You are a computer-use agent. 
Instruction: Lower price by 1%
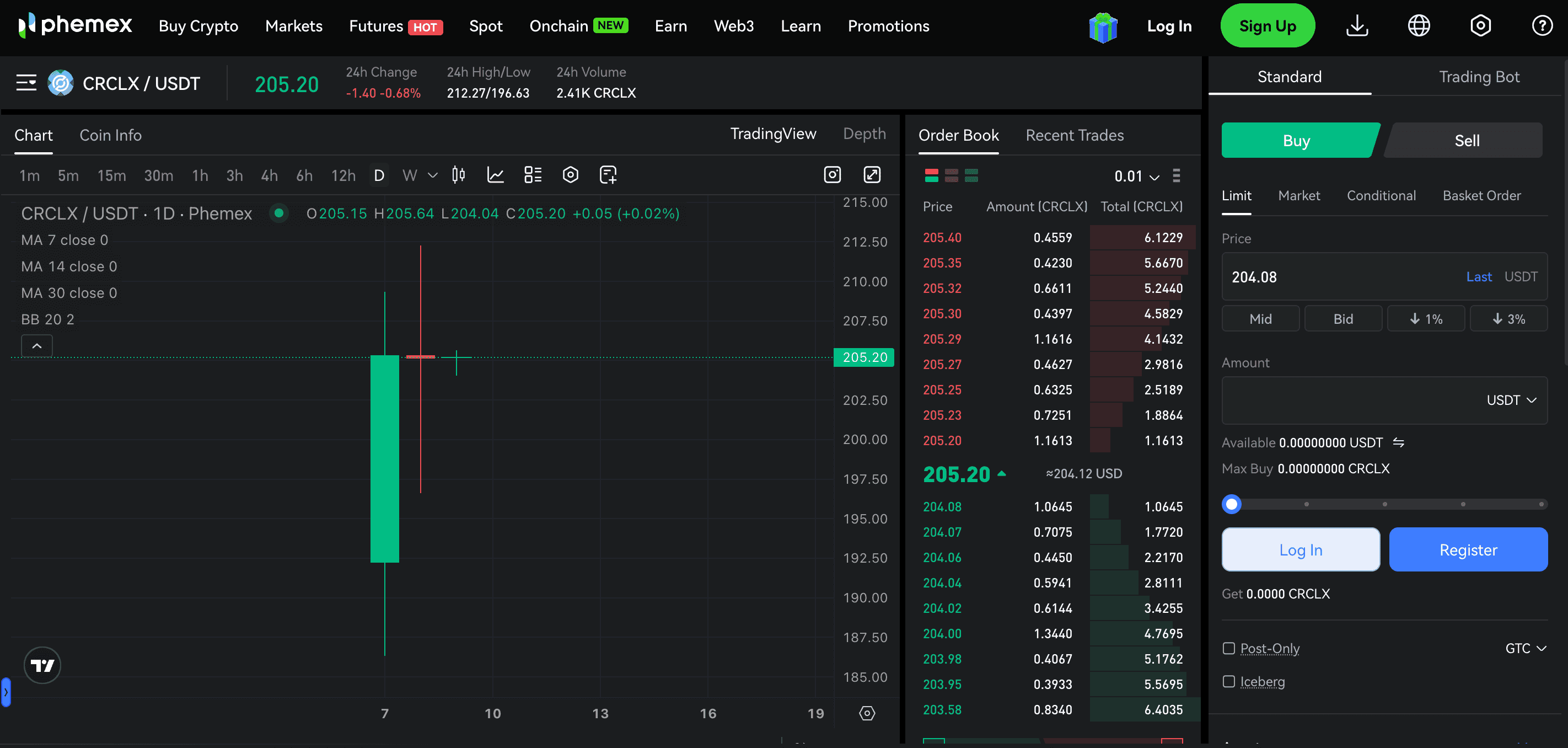coord(1426,319)
